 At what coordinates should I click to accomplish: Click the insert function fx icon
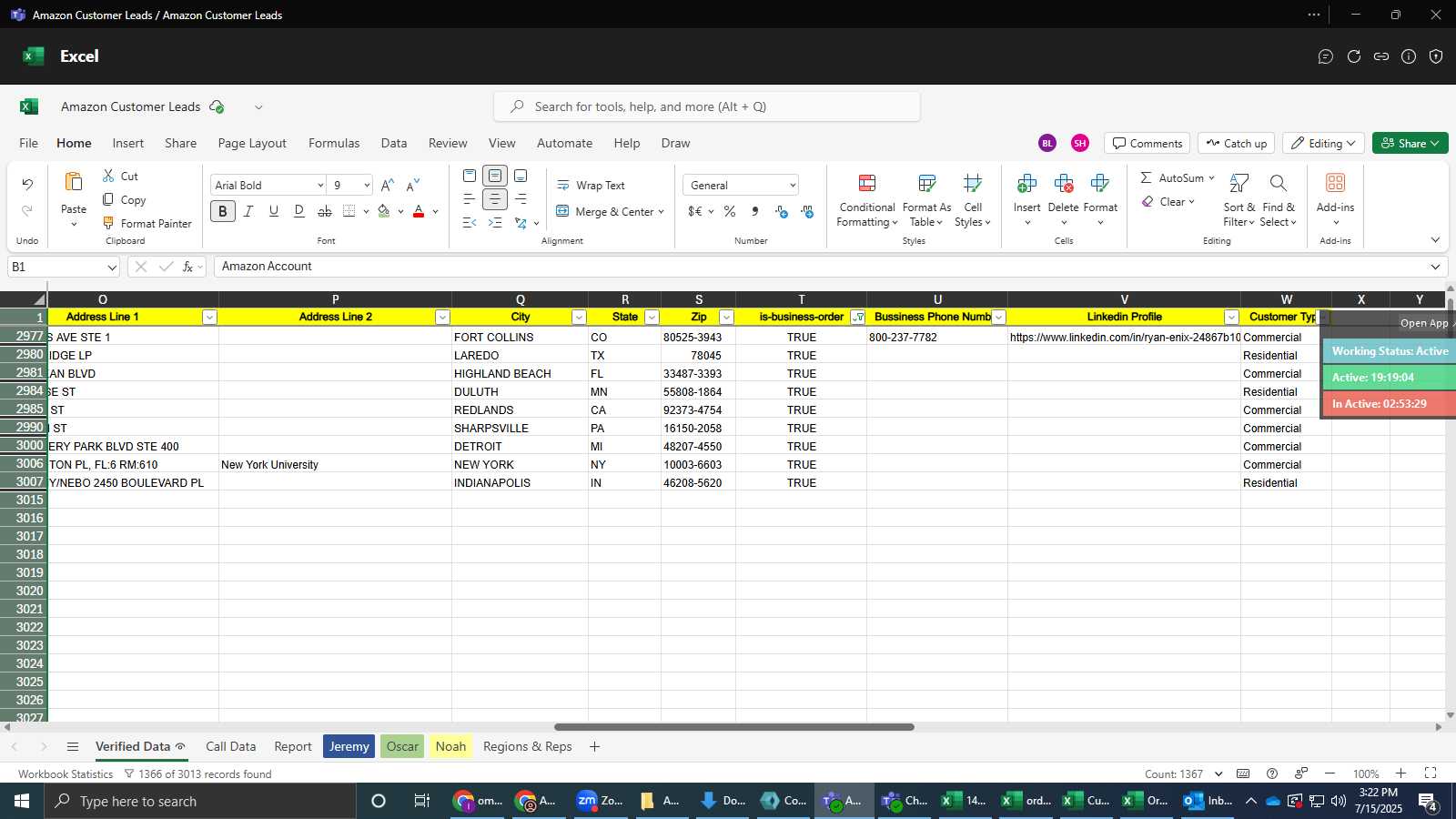[187, 267]
